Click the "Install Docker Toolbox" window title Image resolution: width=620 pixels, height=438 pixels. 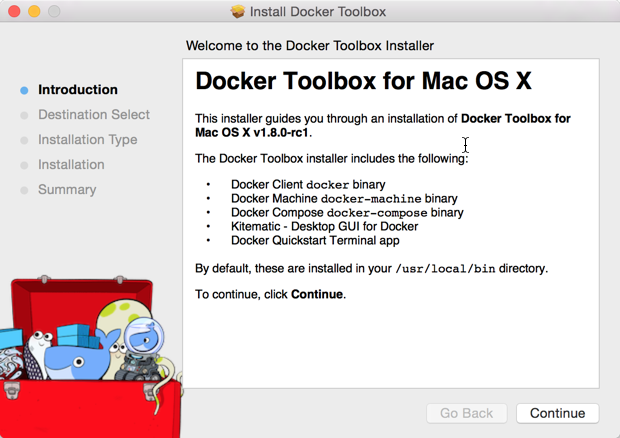320,12
